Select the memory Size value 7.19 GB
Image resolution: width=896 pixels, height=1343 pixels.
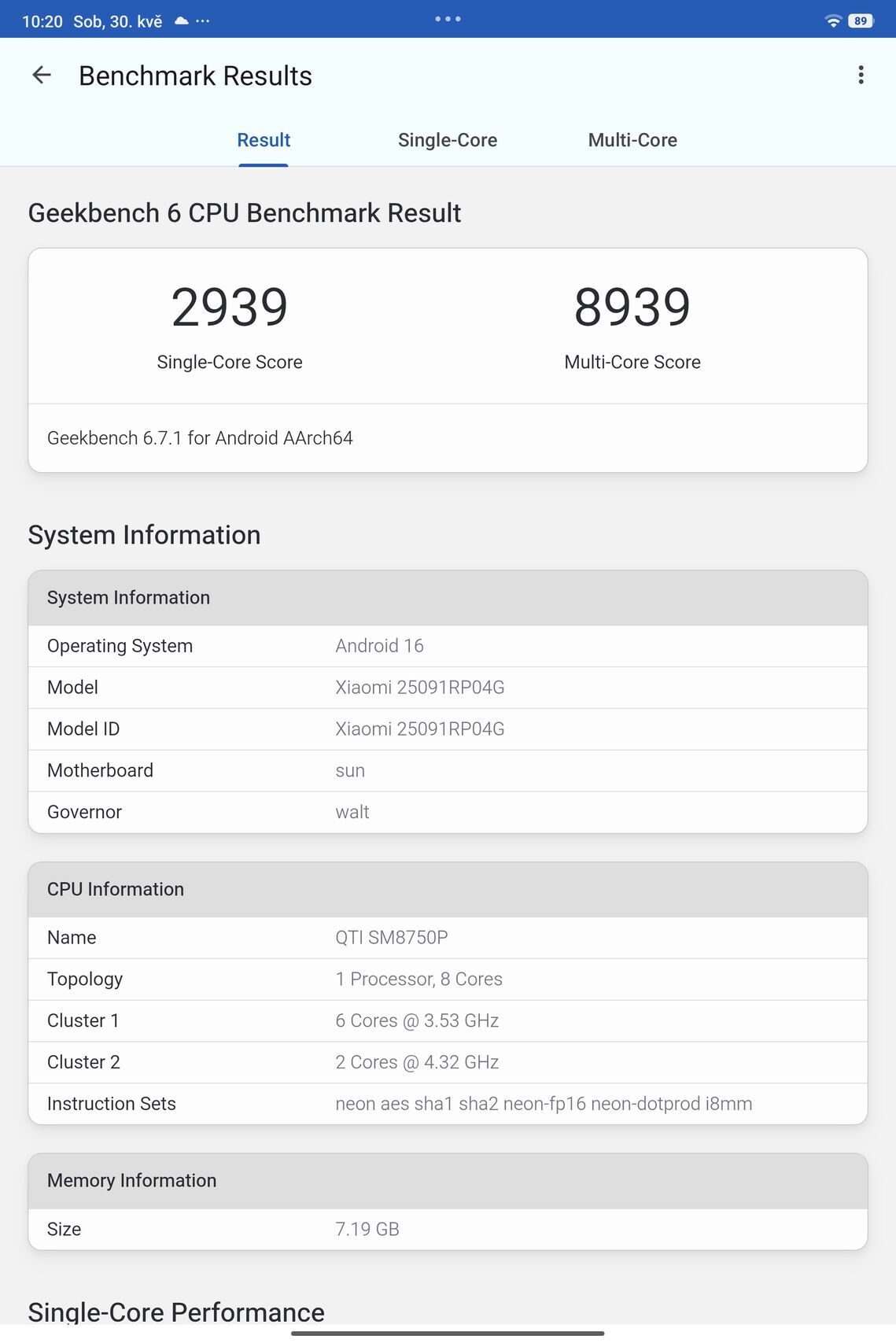[x=367, y=1229]
